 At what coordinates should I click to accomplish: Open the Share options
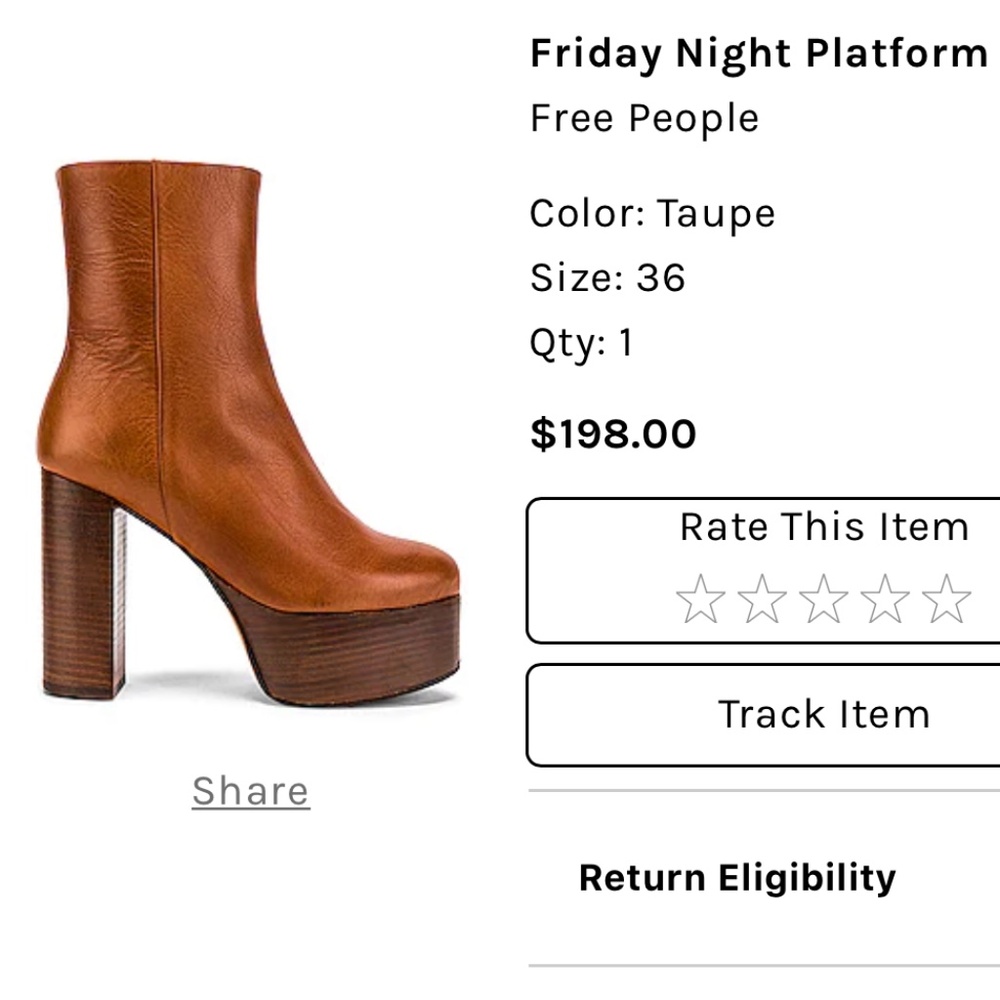249,789
